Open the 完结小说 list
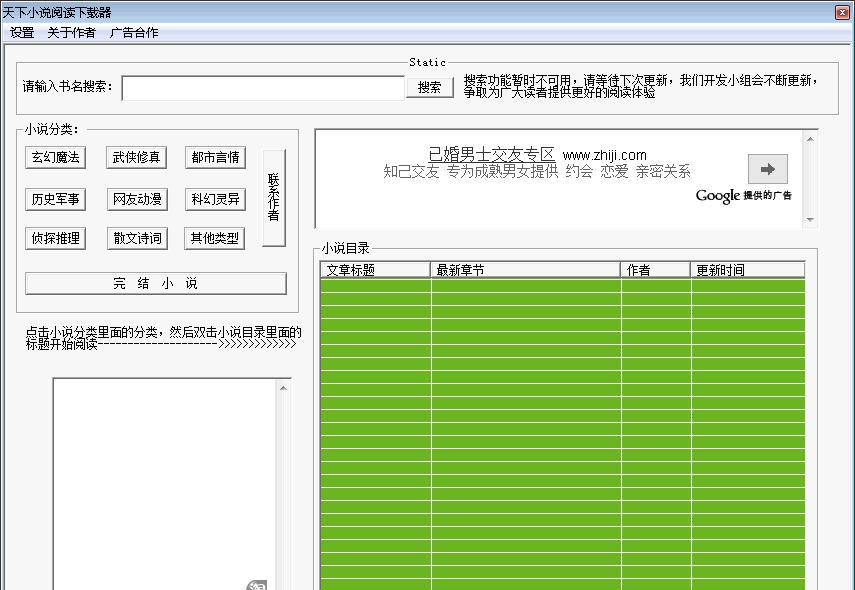Screen dimensions: 855x590 pyautogui.click(x=156, y=284)
